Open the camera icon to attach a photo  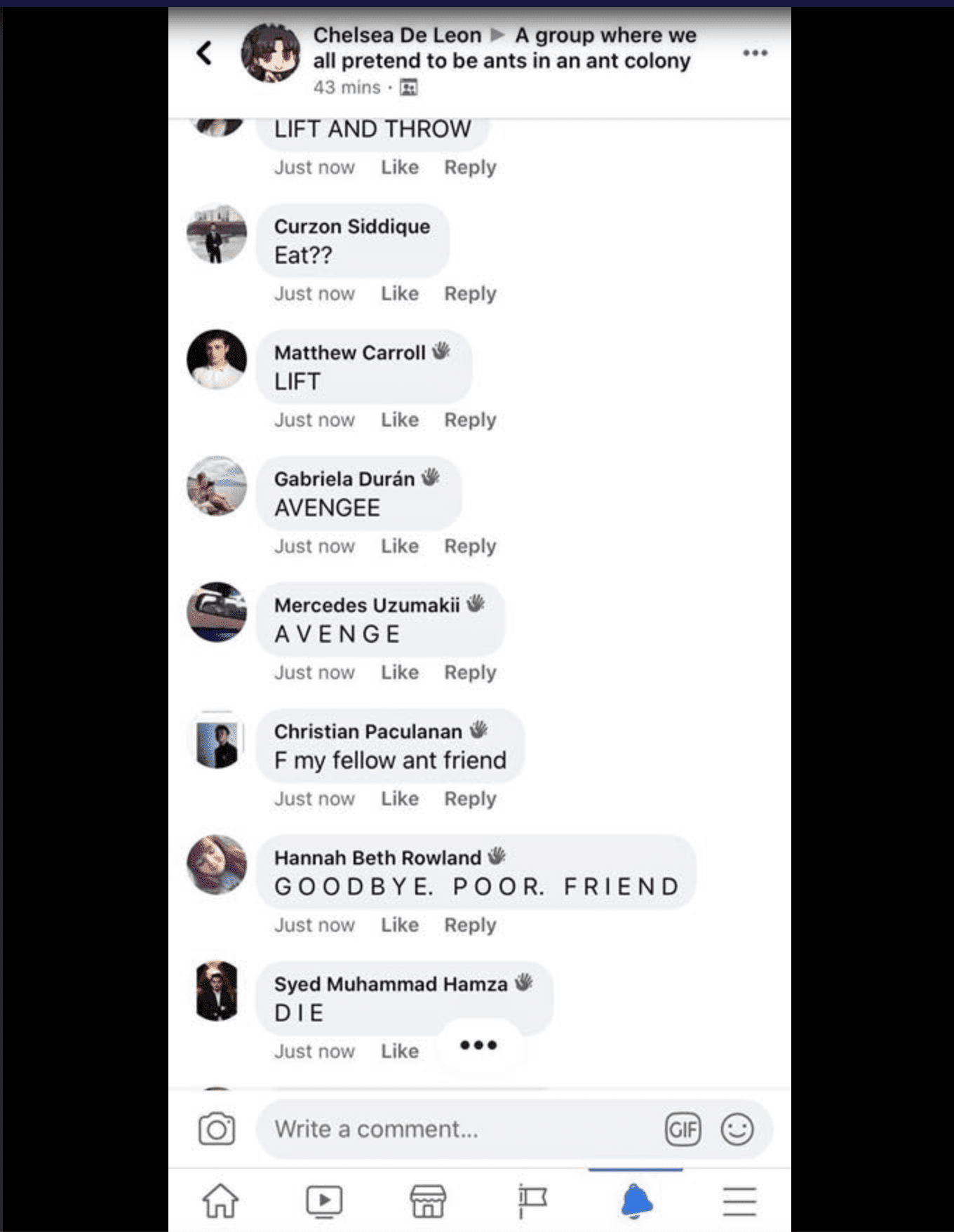(217, 1129)
